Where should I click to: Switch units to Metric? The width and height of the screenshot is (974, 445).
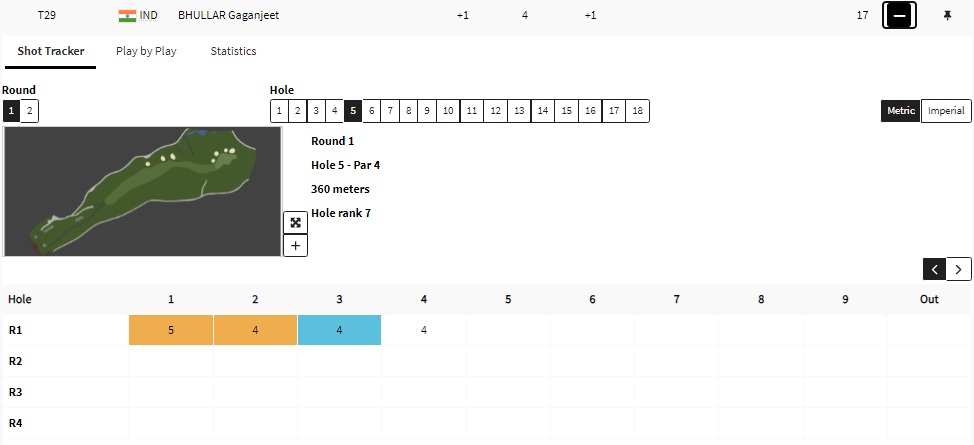900,111
